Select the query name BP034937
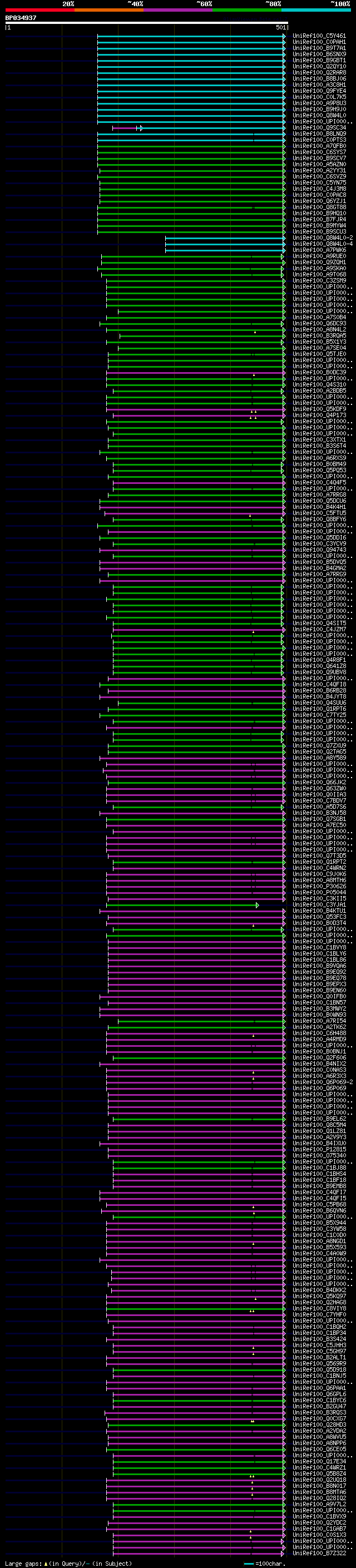The height and width of the screenshot is (1568, 356). click(x=21, y=18)
